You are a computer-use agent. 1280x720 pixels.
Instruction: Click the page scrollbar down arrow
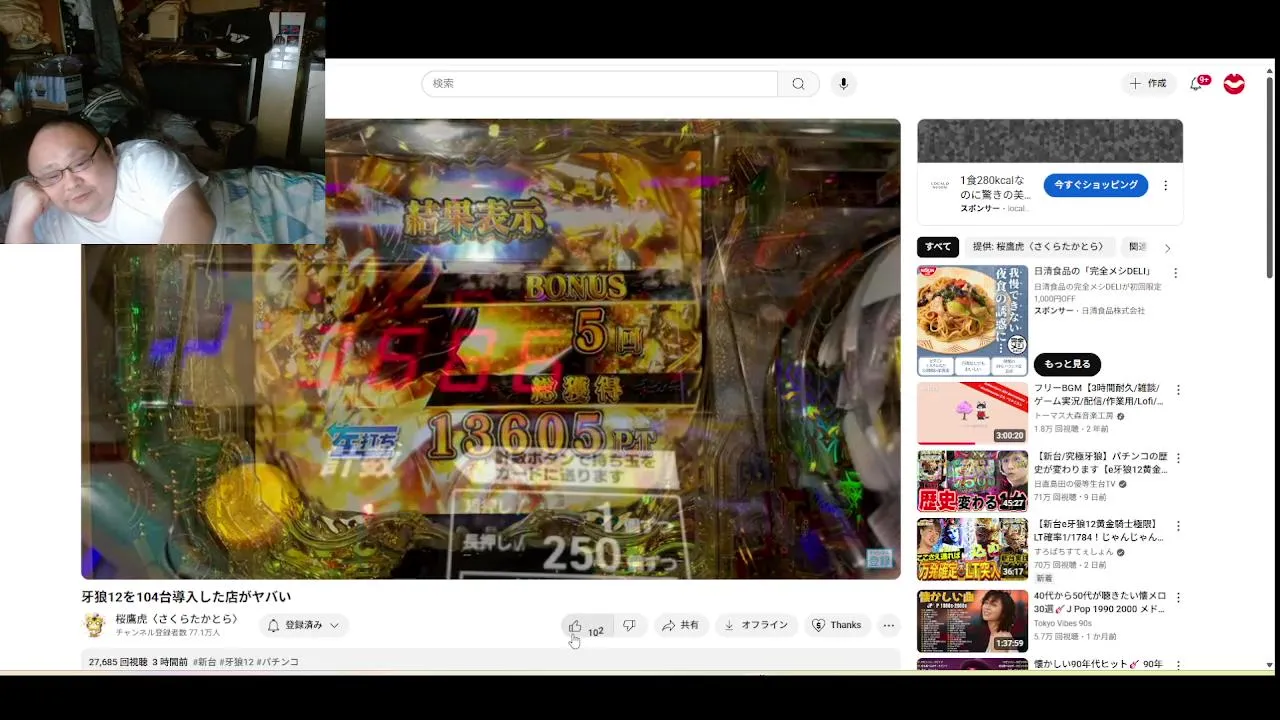coord(1270,665)
